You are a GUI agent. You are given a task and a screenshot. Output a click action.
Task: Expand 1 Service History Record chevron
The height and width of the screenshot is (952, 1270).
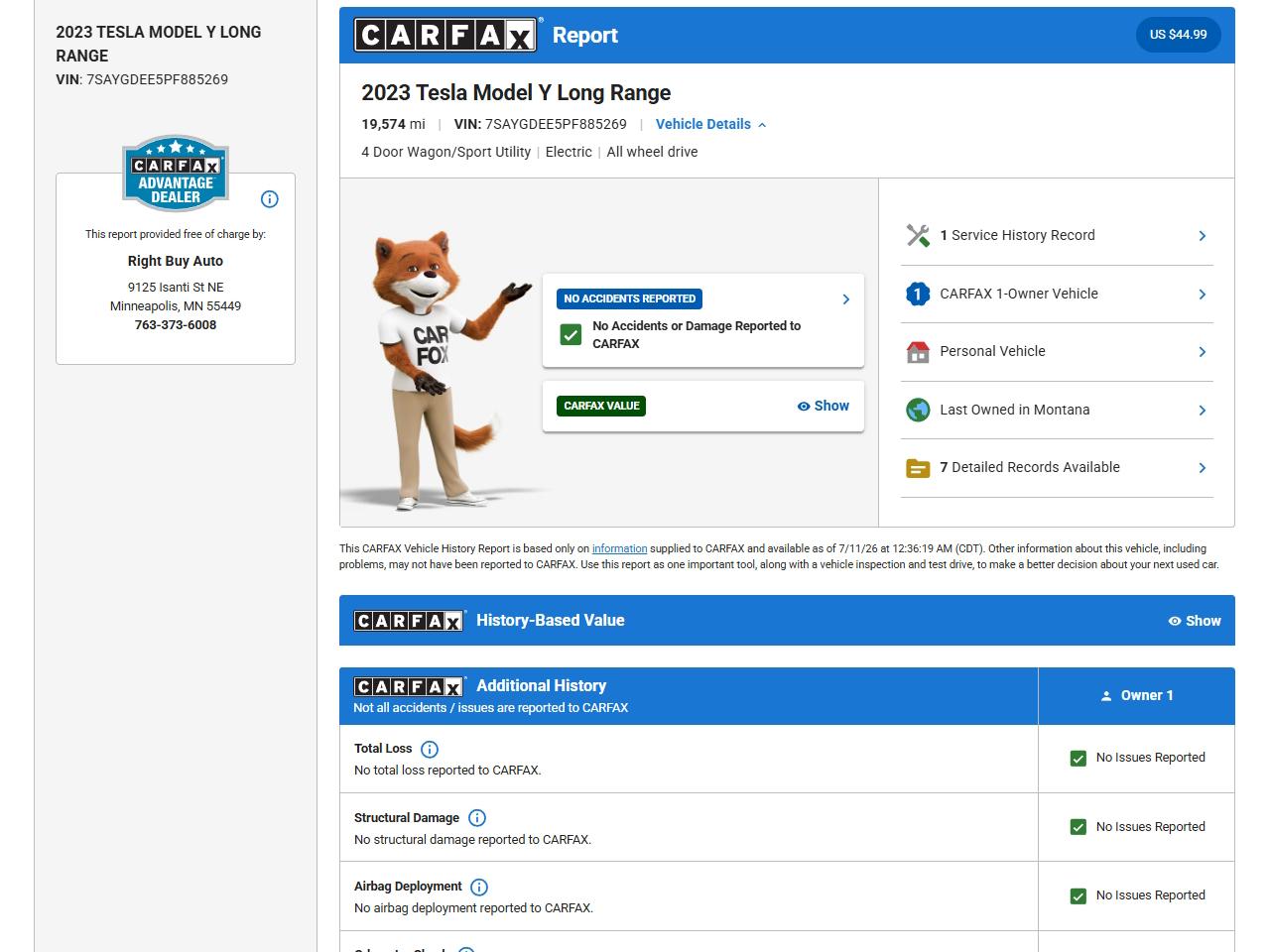coord(1202,236)
